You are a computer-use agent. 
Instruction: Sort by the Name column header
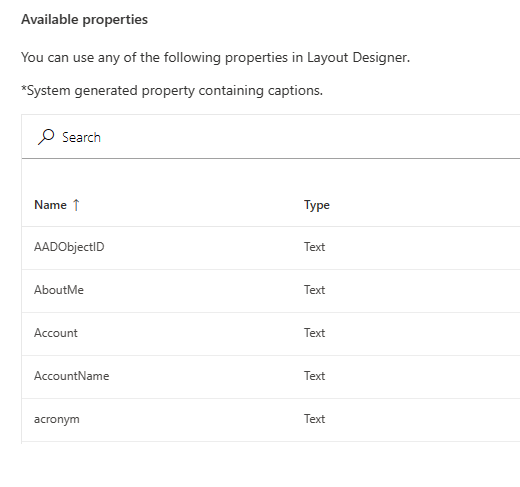[x=50, y=205]
